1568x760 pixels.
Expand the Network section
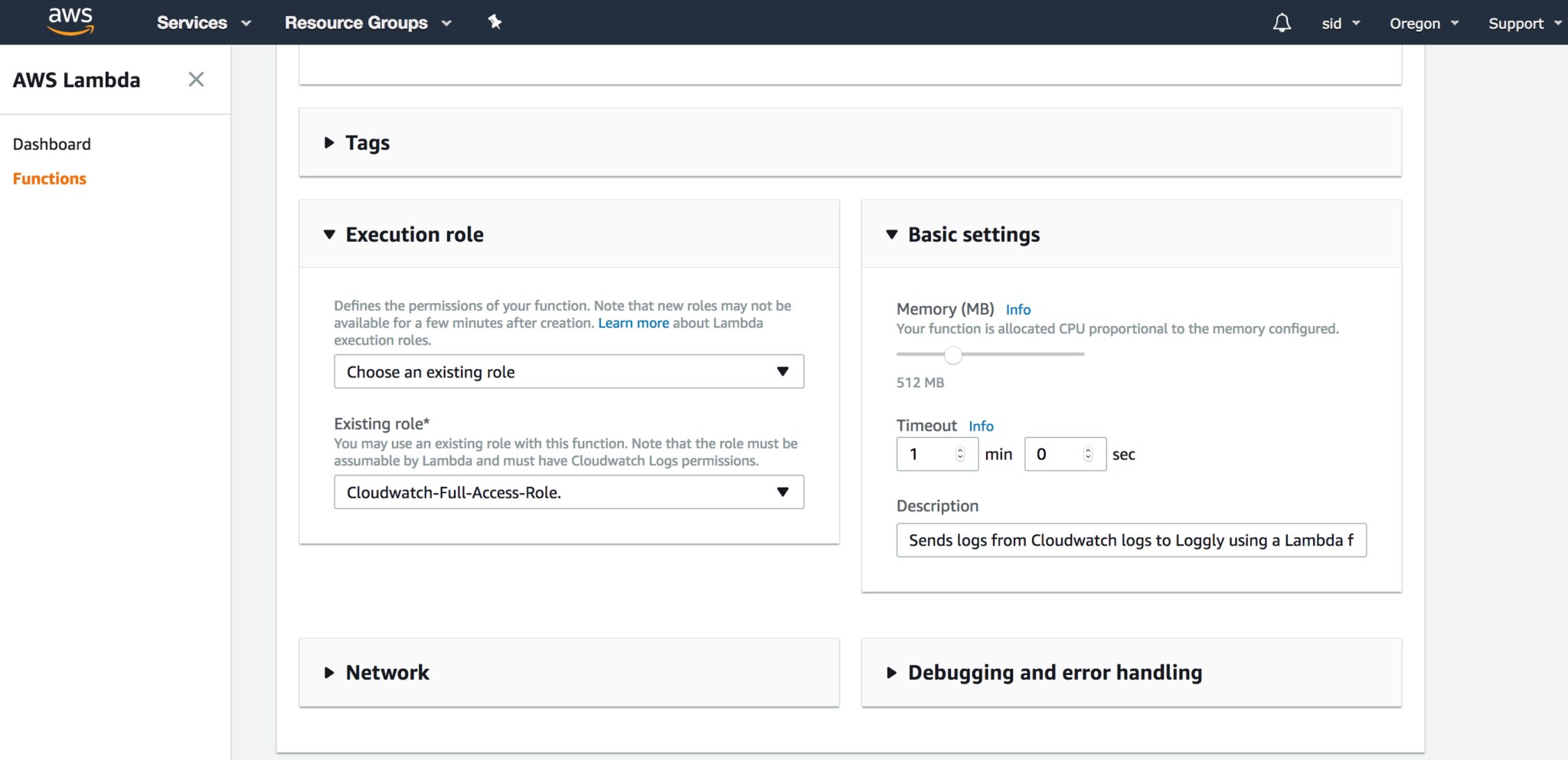pos(387,673)
